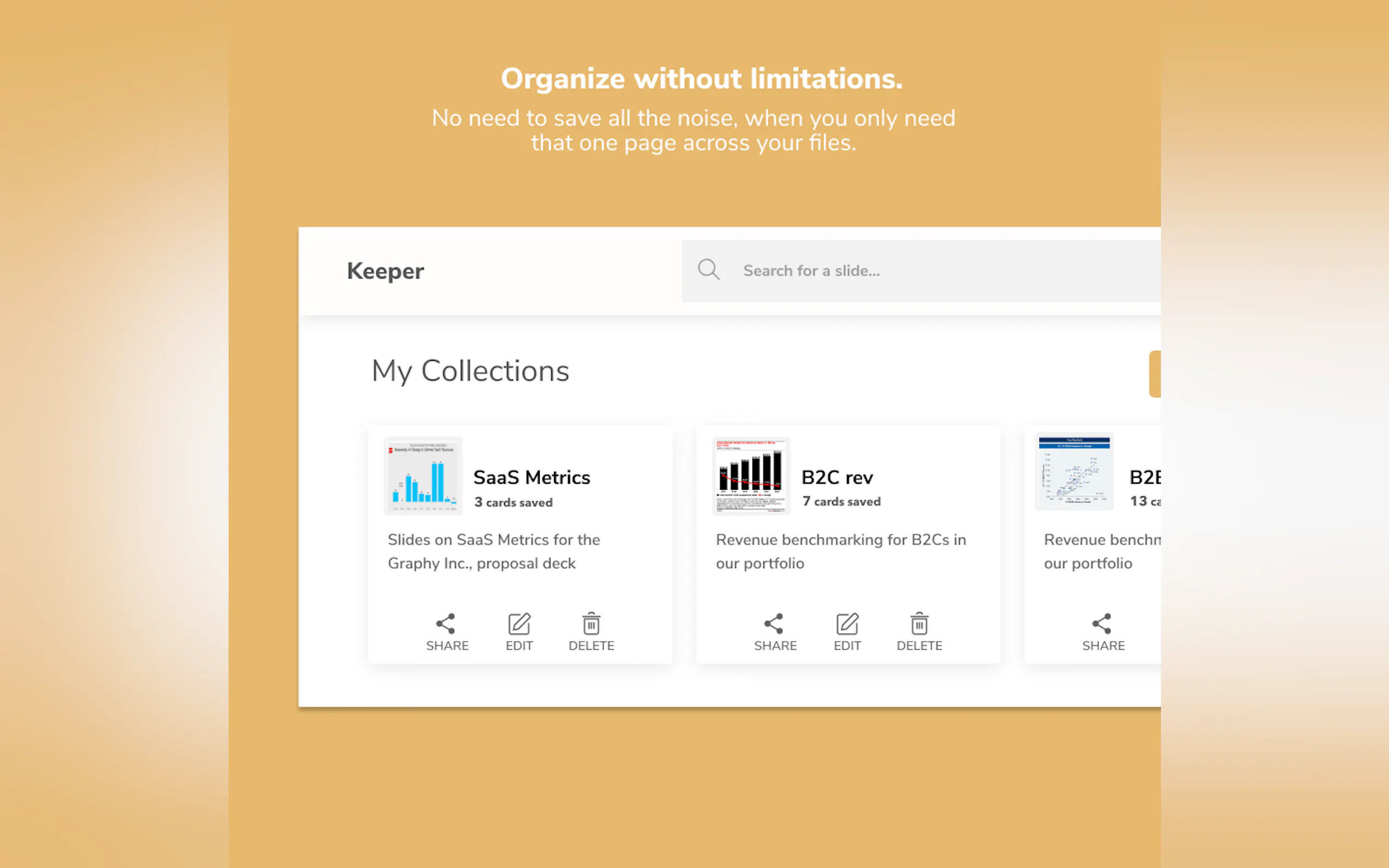Image resolution: width=1389 pixels, height=868 pixels.
Task: Open B2C rev black bar chart thumbnail
Action: pos(751,476)
